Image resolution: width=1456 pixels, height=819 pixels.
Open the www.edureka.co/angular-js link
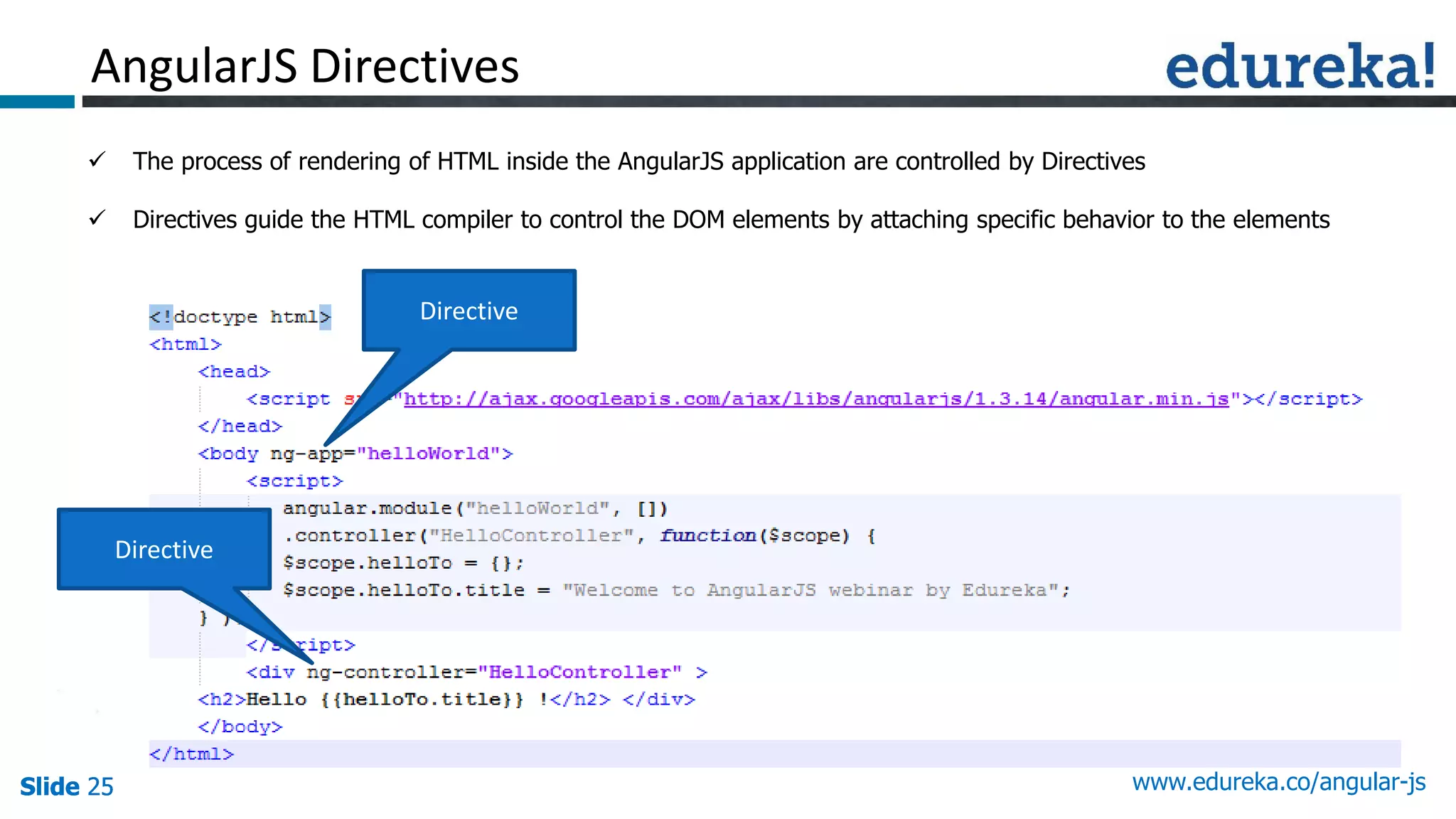(1278, 782)
